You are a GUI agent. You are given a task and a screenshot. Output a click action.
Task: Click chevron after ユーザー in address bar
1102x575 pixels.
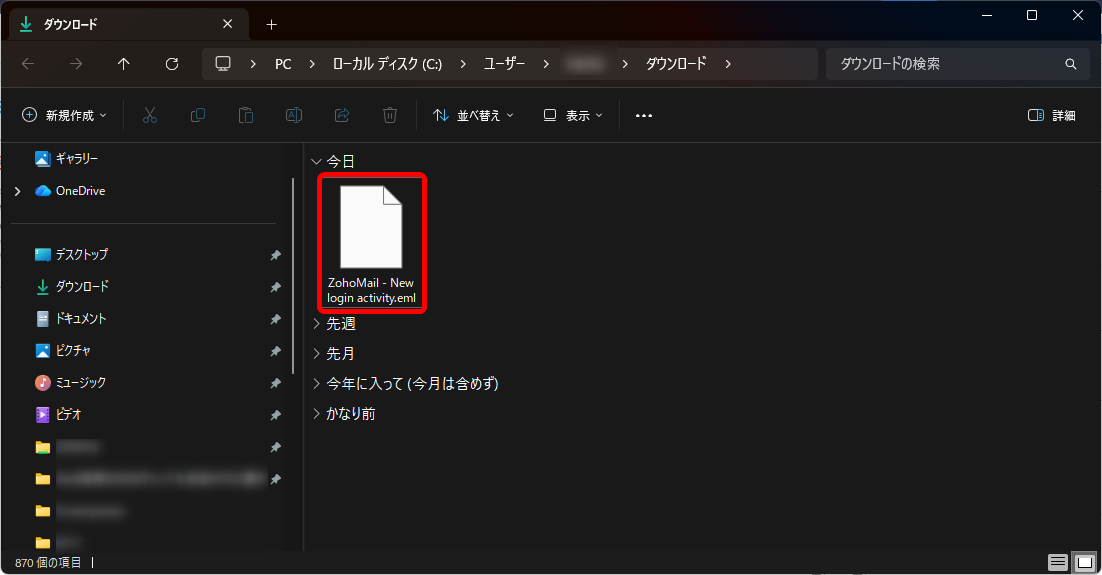pos(546,64)
